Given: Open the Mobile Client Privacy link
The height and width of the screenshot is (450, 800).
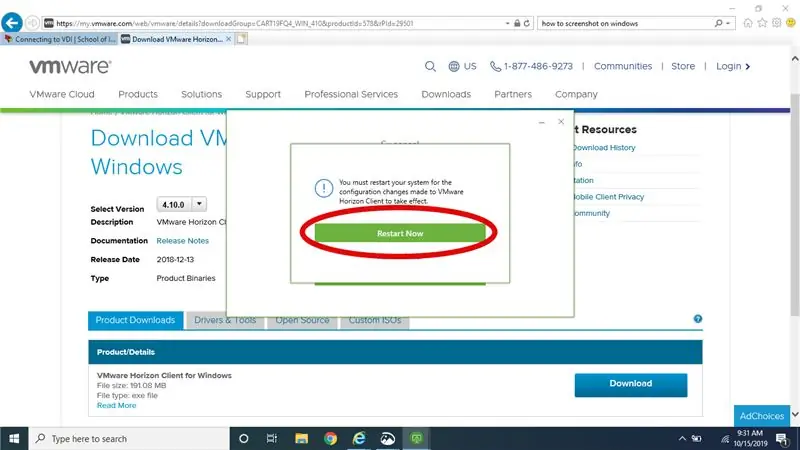Looking at the screenshot, I should point(608,196).
